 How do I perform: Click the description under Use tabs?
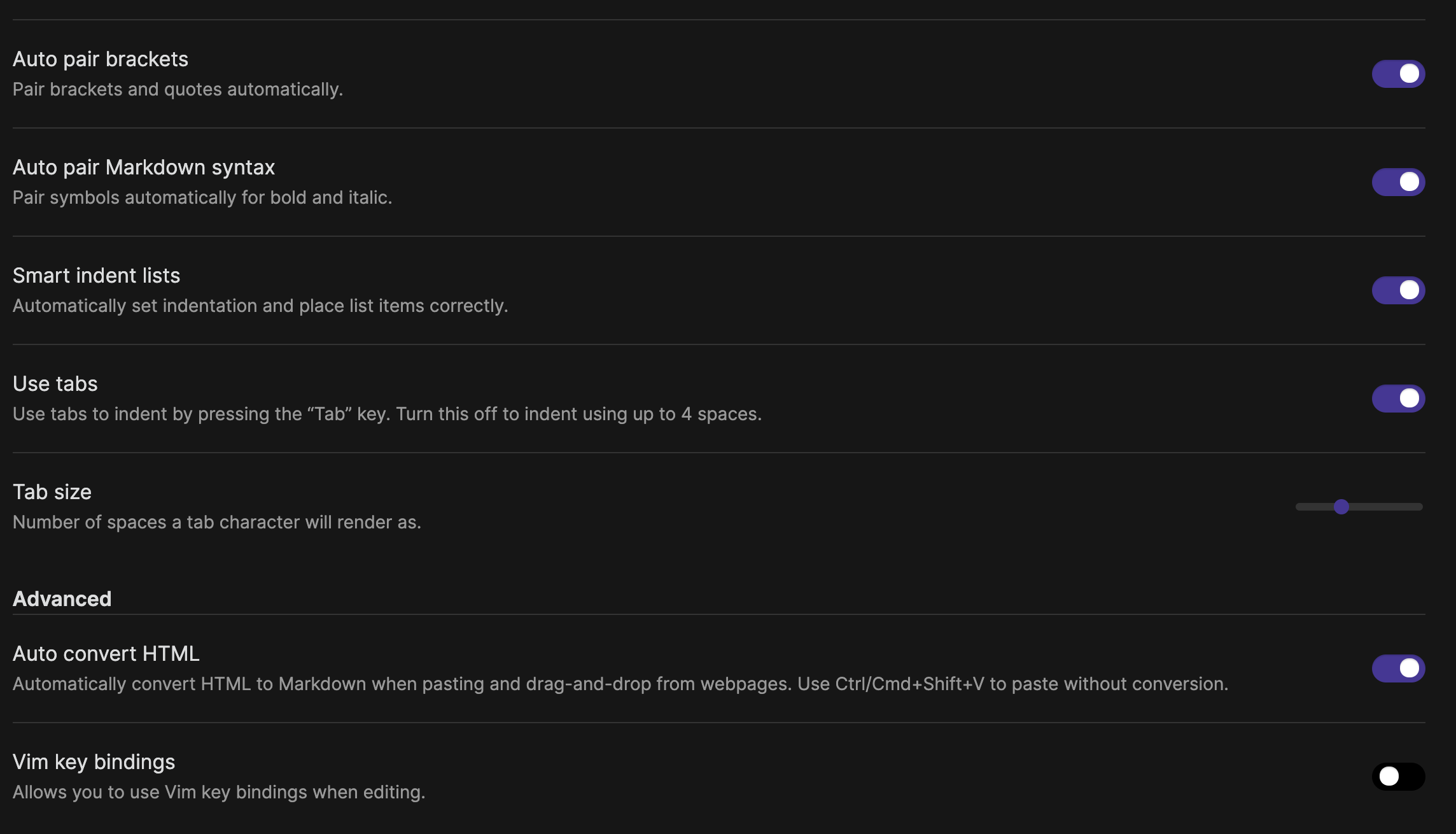coord(387,413)
